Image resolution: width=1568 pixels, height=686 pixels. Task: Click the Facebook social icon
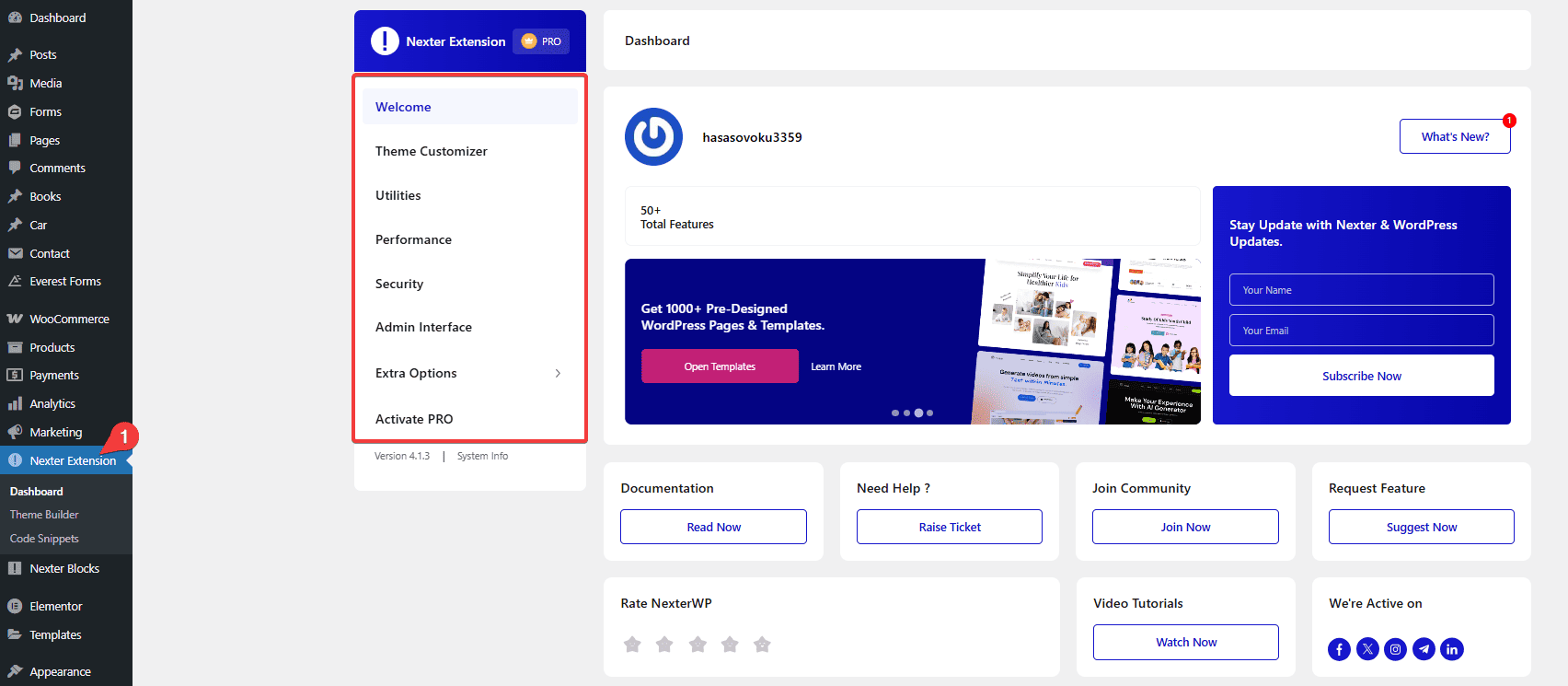[x=1339, y=649]
